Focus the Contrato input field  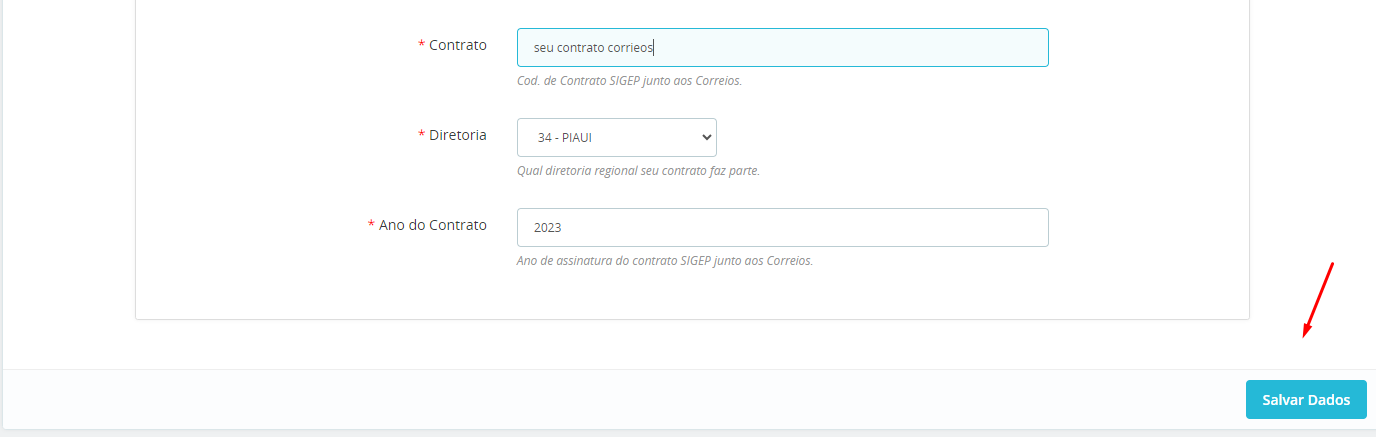coord(782,47)
